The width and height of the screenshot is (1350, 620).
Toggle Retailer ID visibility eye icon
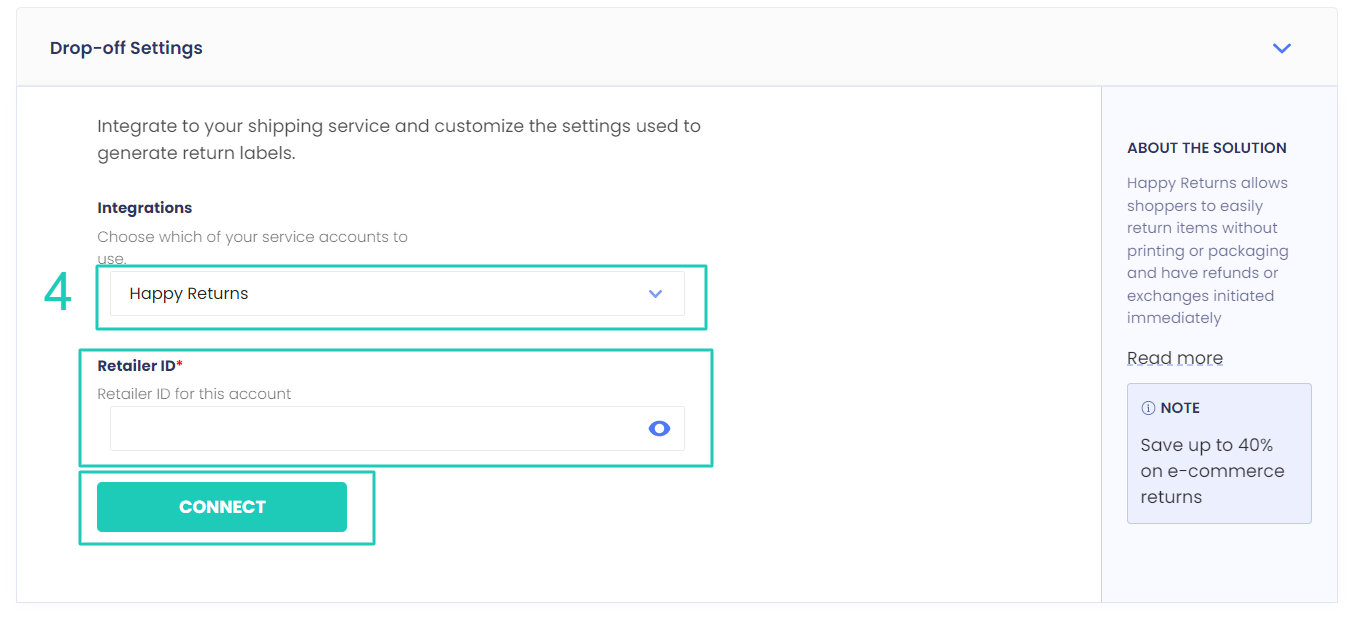pyautogui.click(x=659, y=428)
